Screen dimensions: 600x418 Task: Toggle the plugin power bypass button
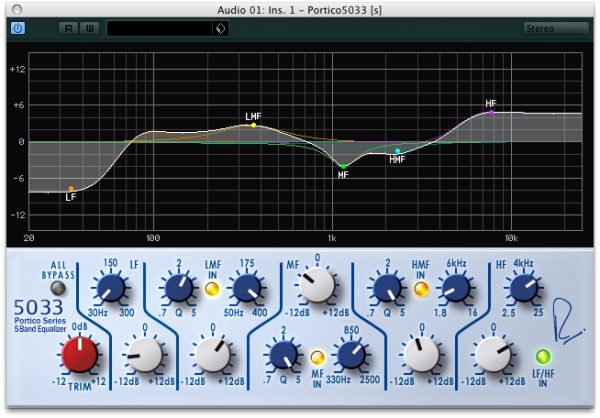[x=18, y=28]
